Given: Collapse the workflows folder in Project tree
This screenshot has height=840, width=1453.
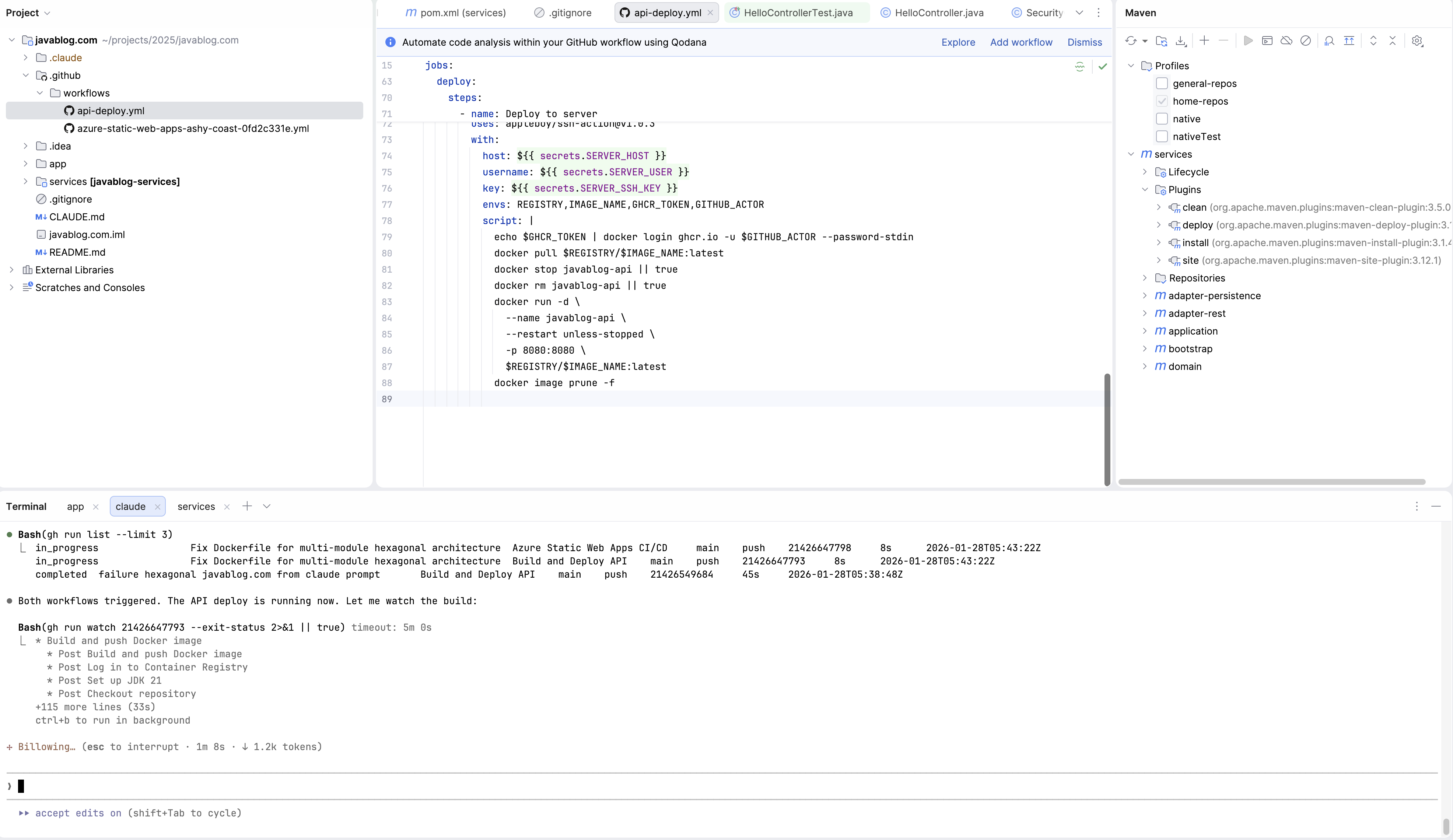Looking at the screenshot, I should [40, 93].
